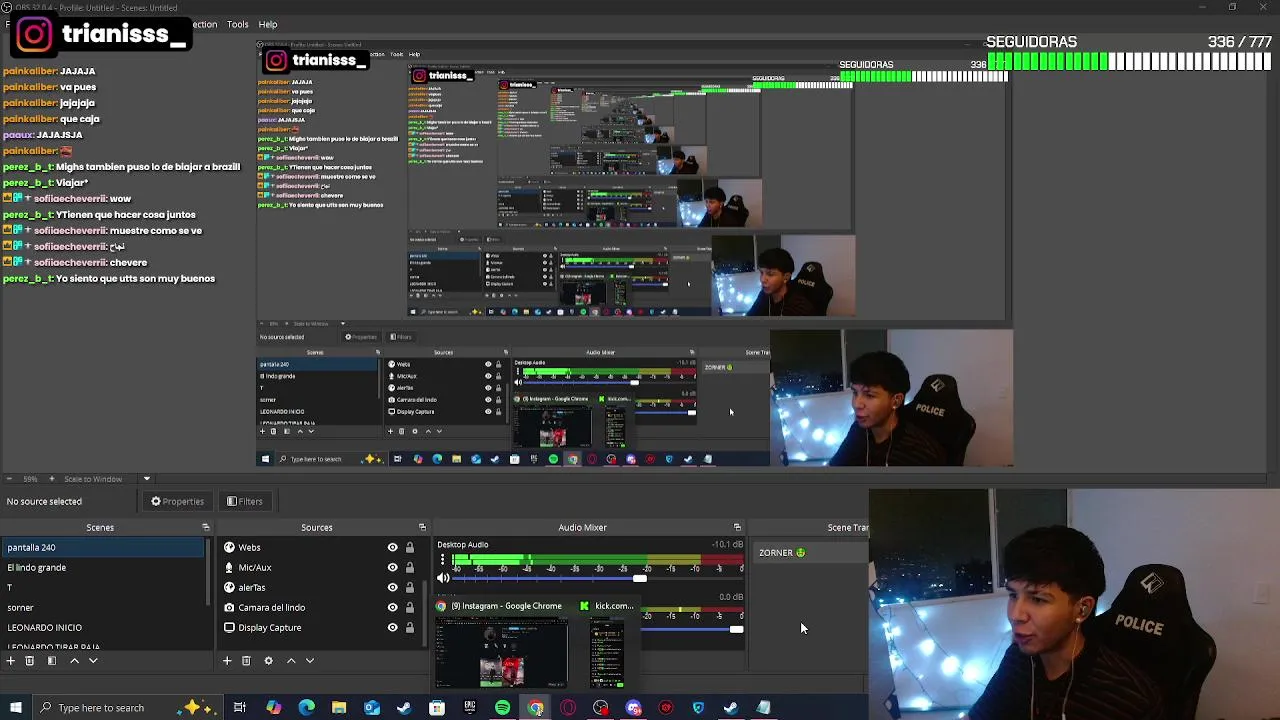The image size is (1280, 720).
Task: Open Epic Games Launcher from taskbar
Action: (x=470, y=708)
